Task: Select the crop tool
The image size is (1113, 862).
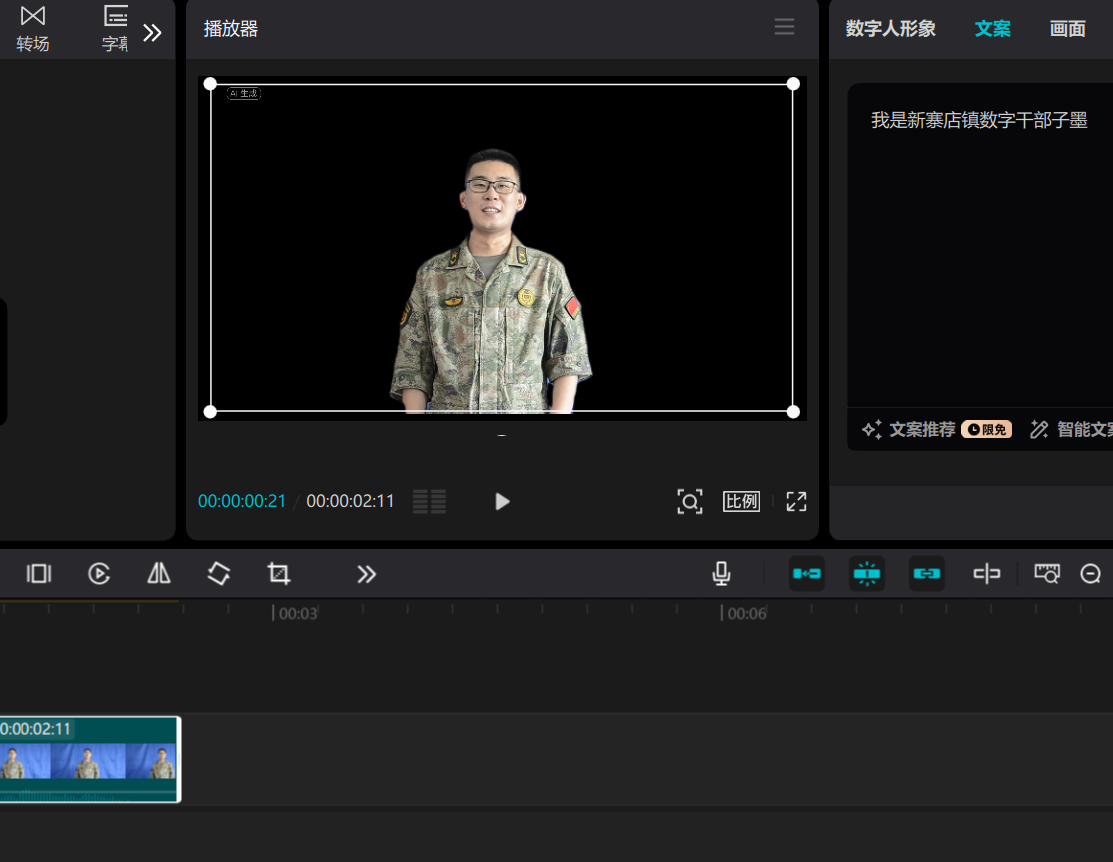Action: point(279,573)
